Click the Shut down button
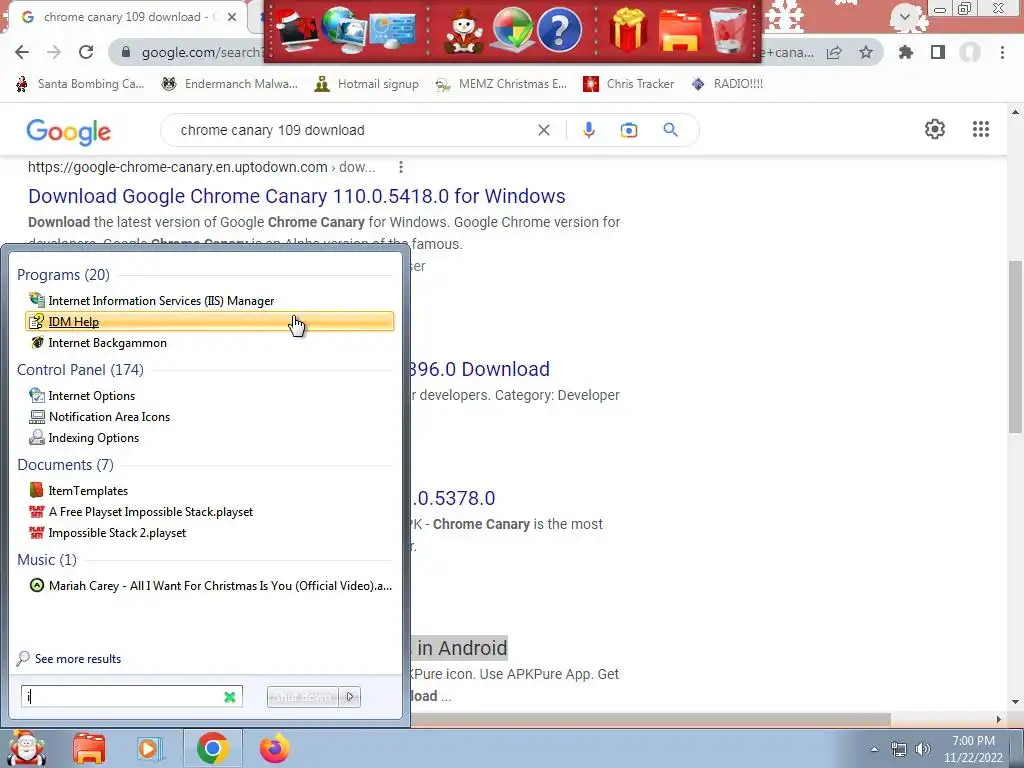Image resolution: width=1024 pixels, height=768 pixels. tap(303, 697)
